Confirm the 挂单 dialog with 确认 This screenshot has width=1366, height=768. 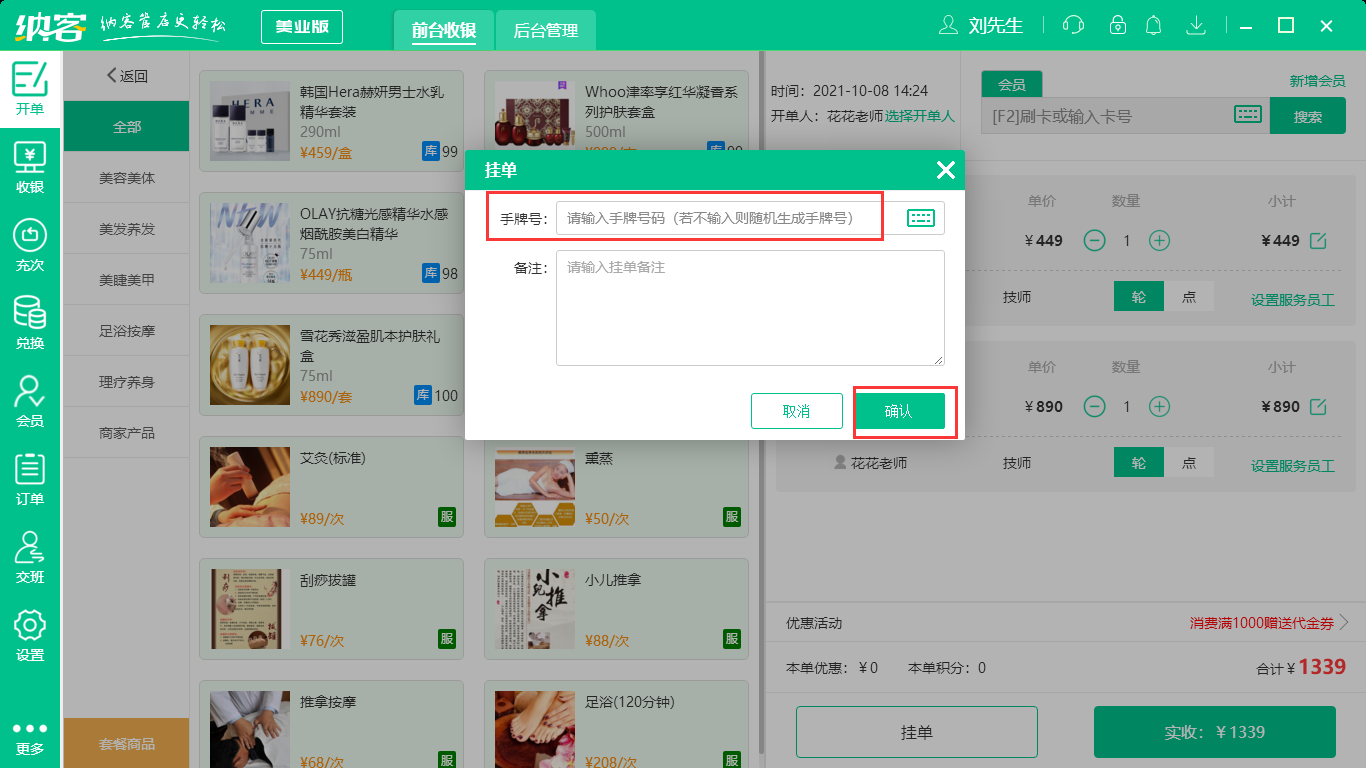903,411
